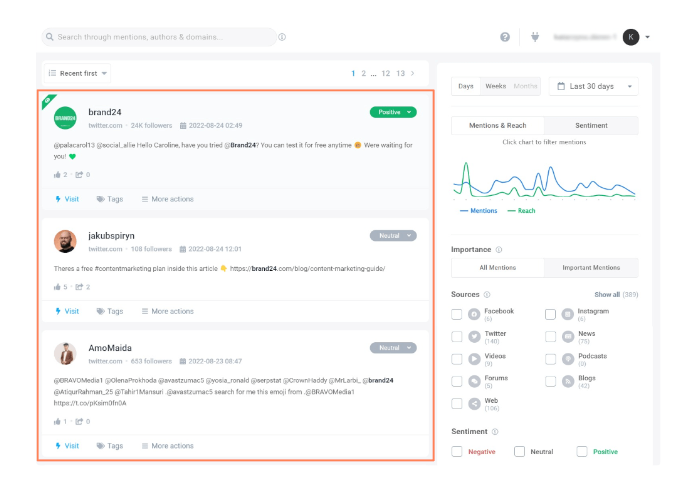This screenshot has height=484, width=695.
Task: Click brand24 profile avatar
Action: coord(65,118)
